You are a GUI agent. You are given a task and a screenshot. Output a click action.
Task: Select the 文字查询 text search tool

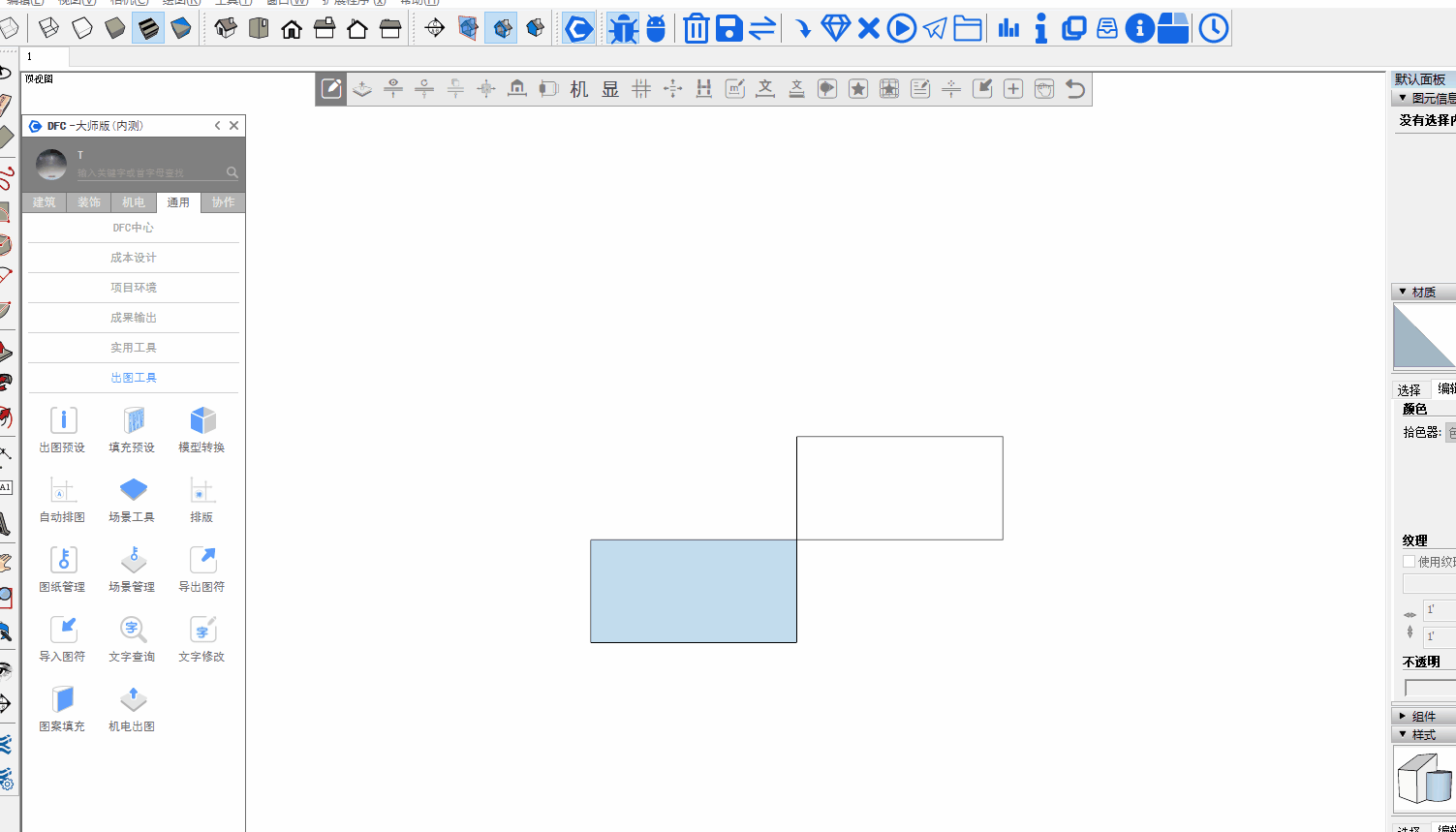click(x=132, y=638)
